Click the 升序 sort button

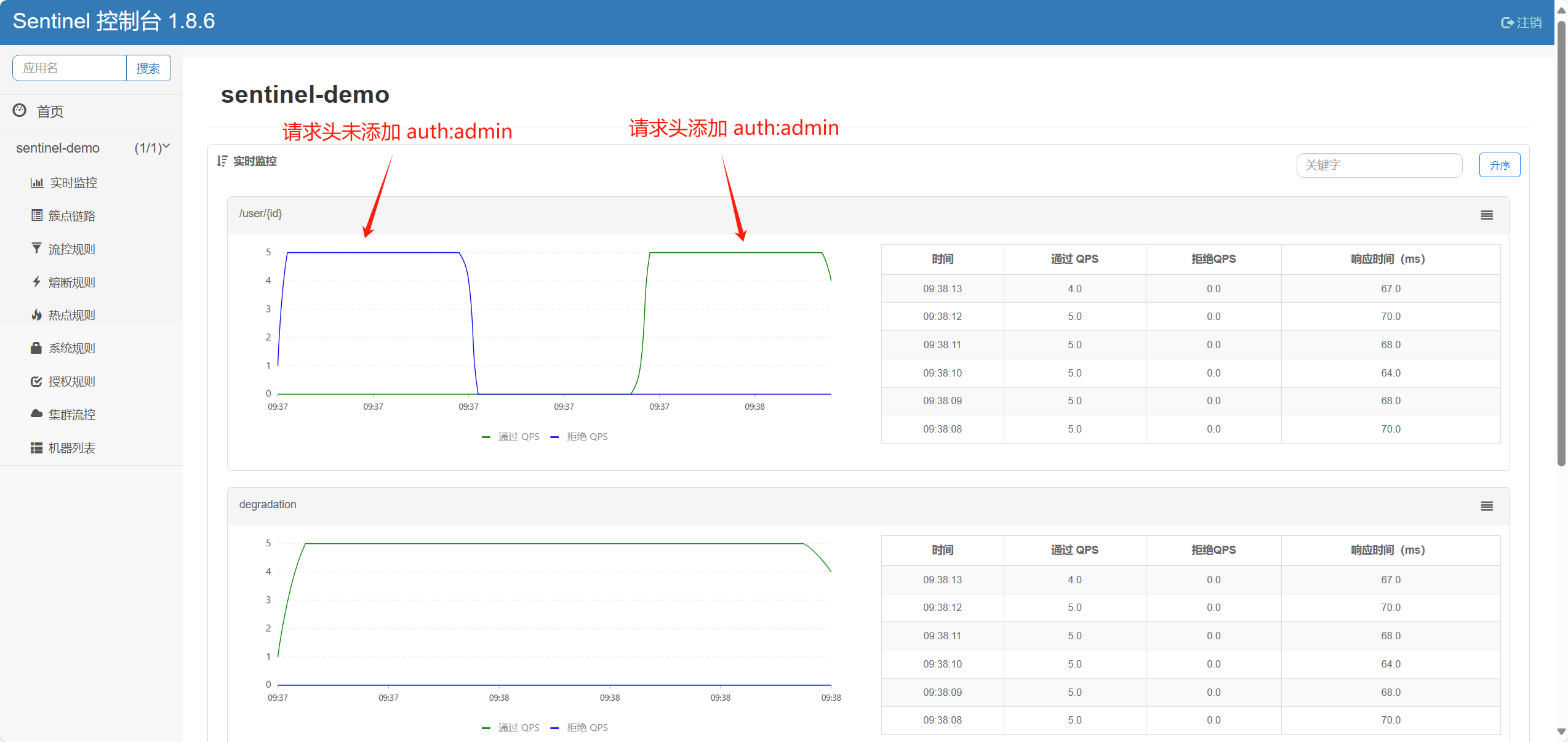click(x=1499, y=166)
